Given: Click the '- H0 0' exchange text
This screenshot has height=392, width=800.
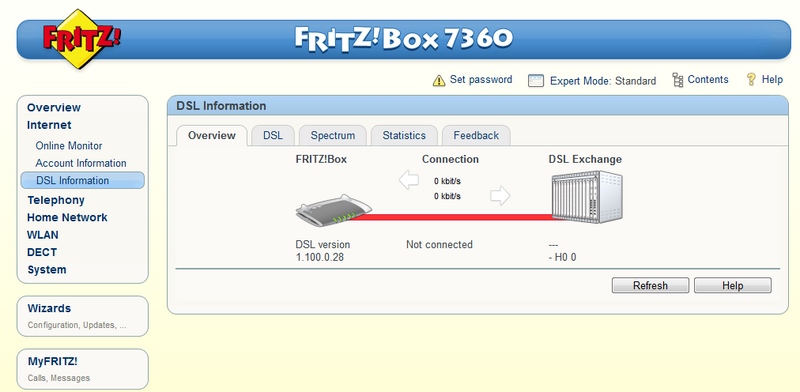Looking at the screenshot, I should [x=562, y=257].
